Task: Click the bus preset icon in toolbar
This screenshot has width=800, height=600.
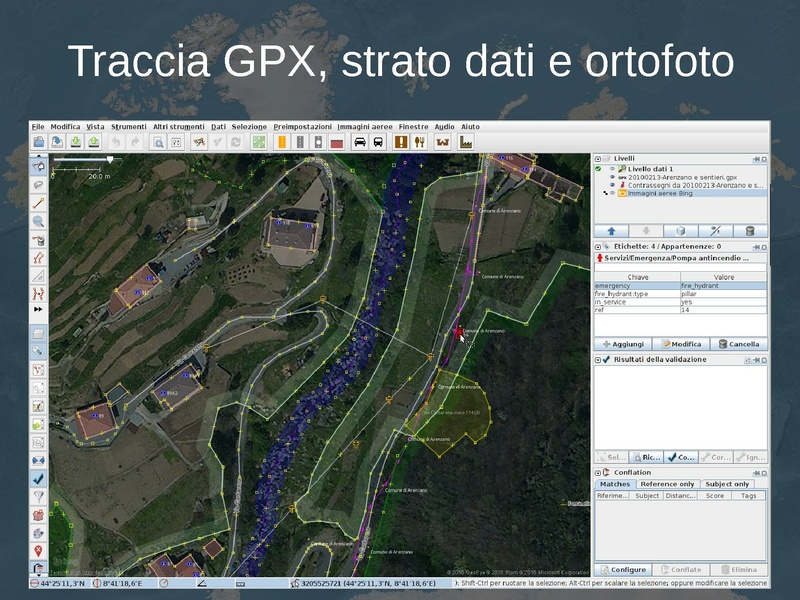Action: coord(378,142)
